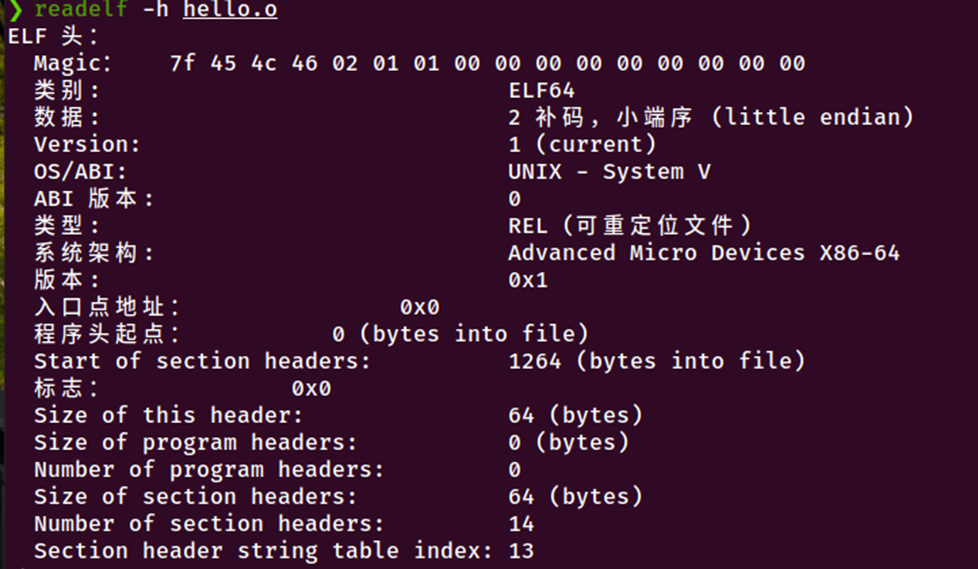Click Advanced Micro Devices X86-64 text
The width and height of the screenshot is (978, 569).
[704, 253]
